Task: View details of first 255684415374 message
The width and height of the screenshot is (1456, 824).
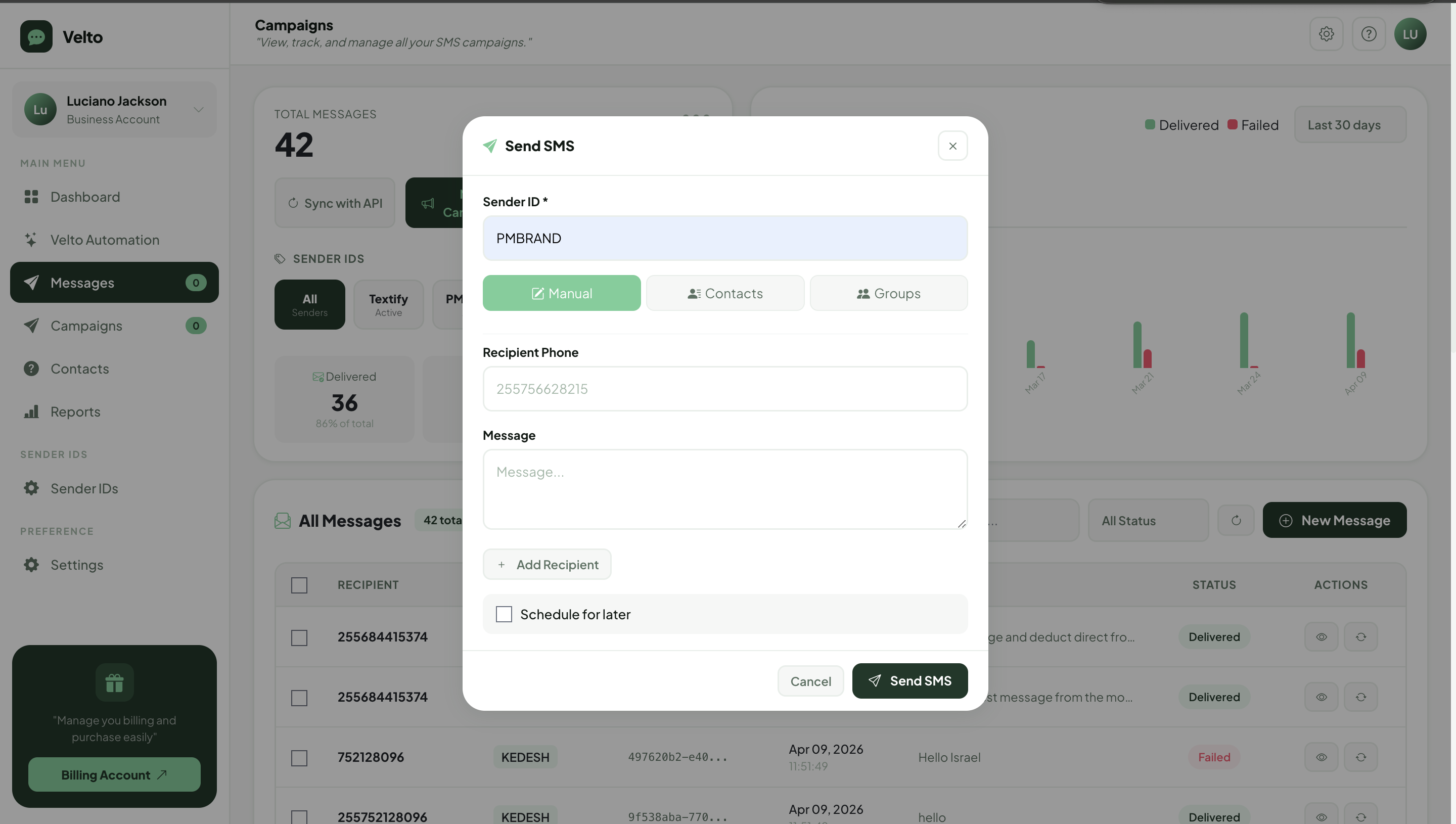Action: tap(1322, 636)
